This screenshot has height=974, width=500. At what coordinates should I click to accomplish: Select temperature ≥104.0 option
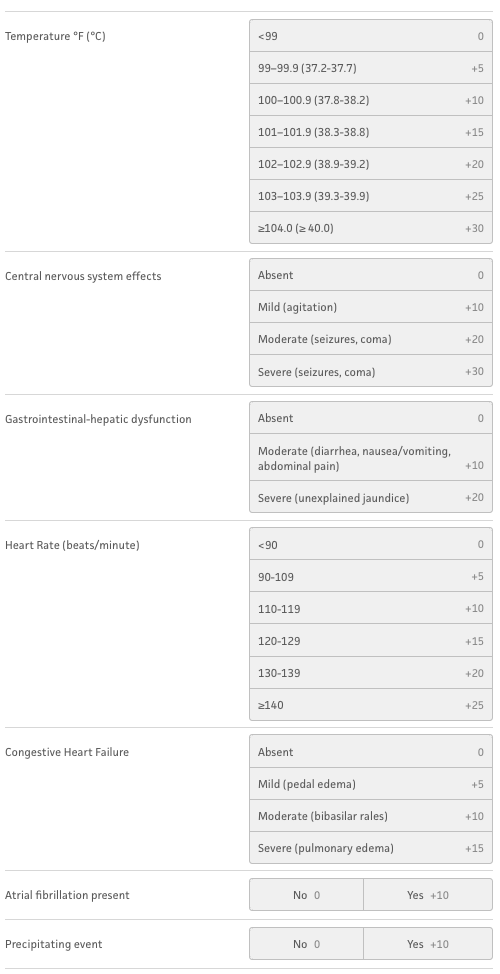(371, 228)
